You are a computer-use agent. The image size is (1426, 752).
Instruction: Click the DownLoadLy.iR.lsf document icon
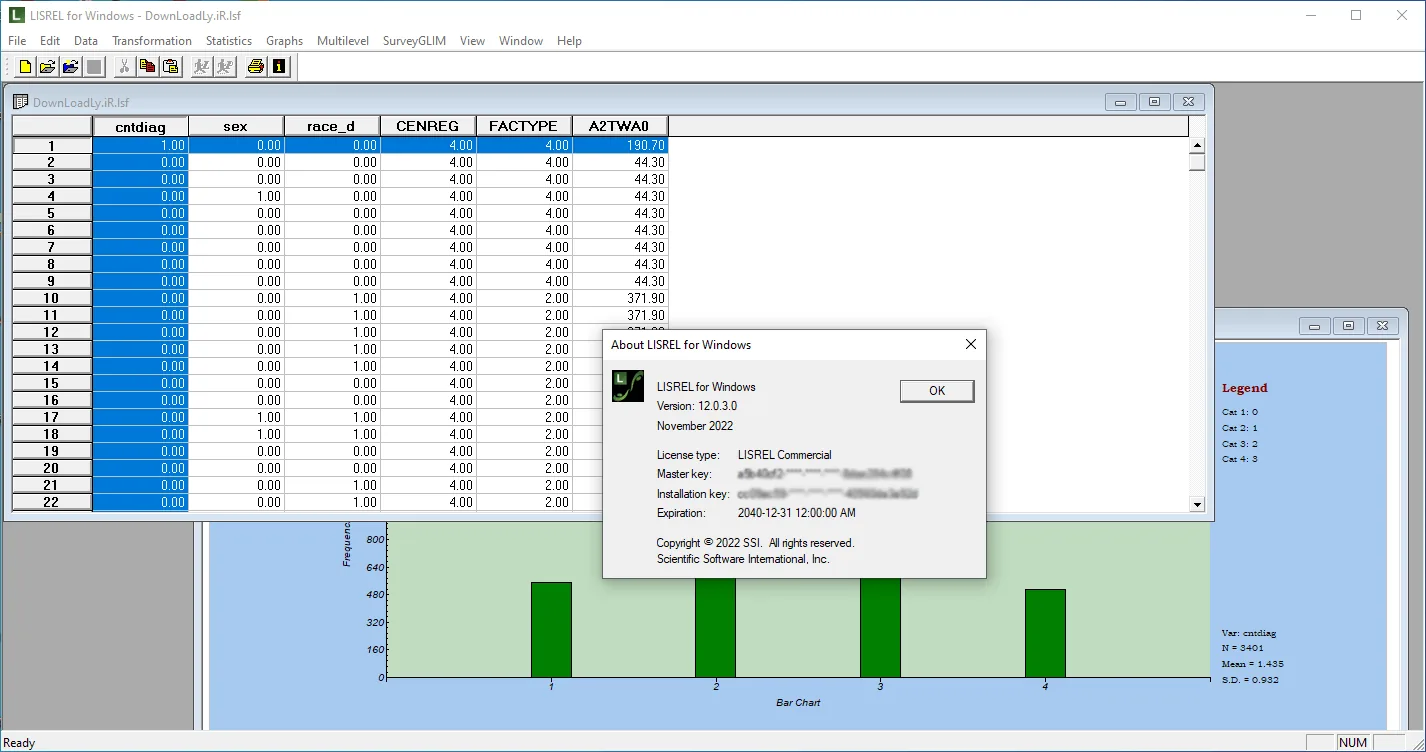pos(20,102)
